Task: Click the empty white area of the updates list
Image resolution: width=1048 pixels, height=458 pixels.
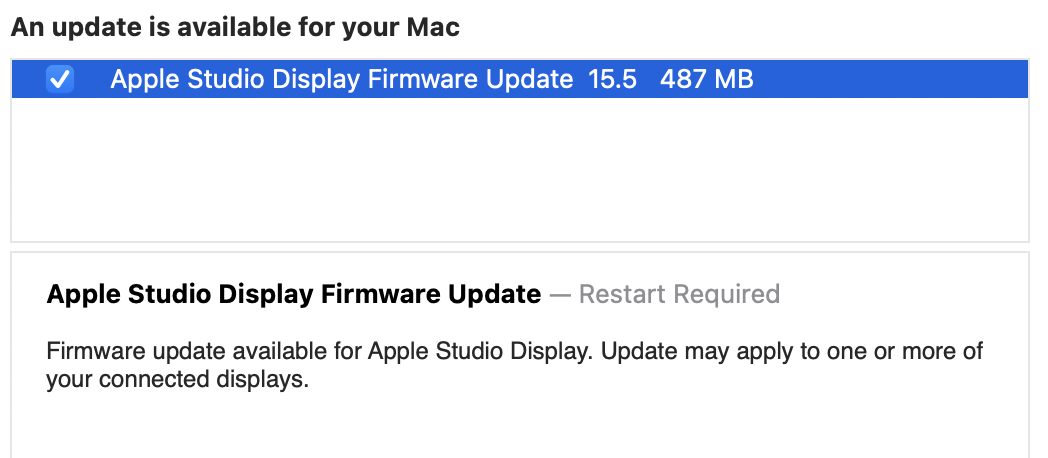Action: 519,170
